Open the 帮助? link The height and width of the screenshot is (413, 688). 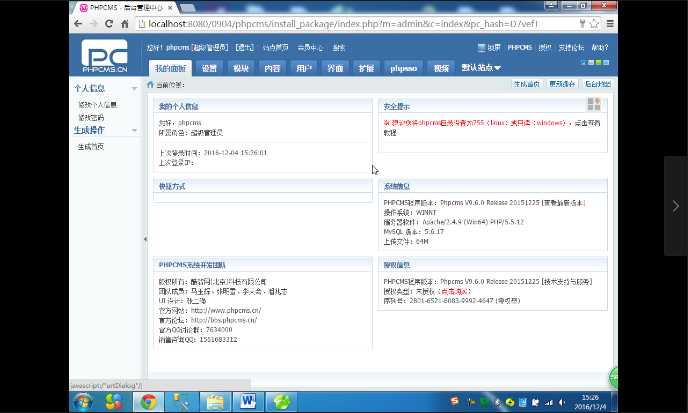(599, 47)
